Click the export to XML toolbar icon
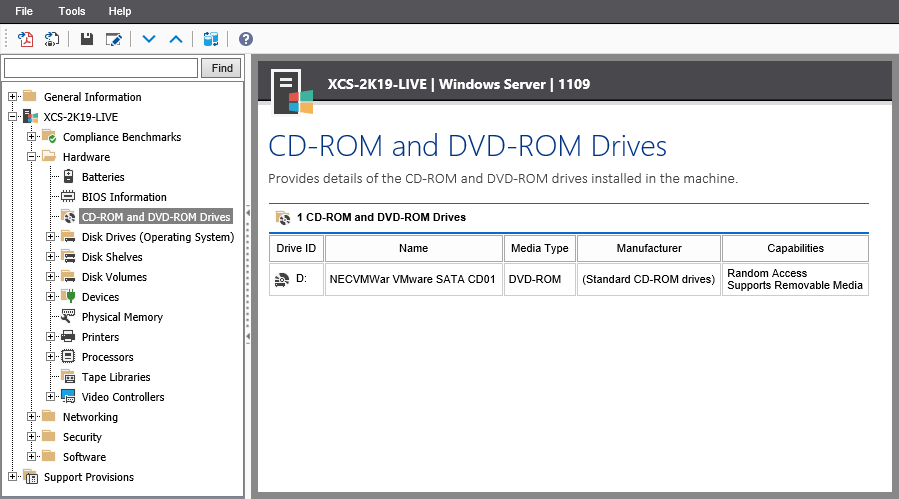The width and height of the screenshot is (899, 499). coord(52,39)
